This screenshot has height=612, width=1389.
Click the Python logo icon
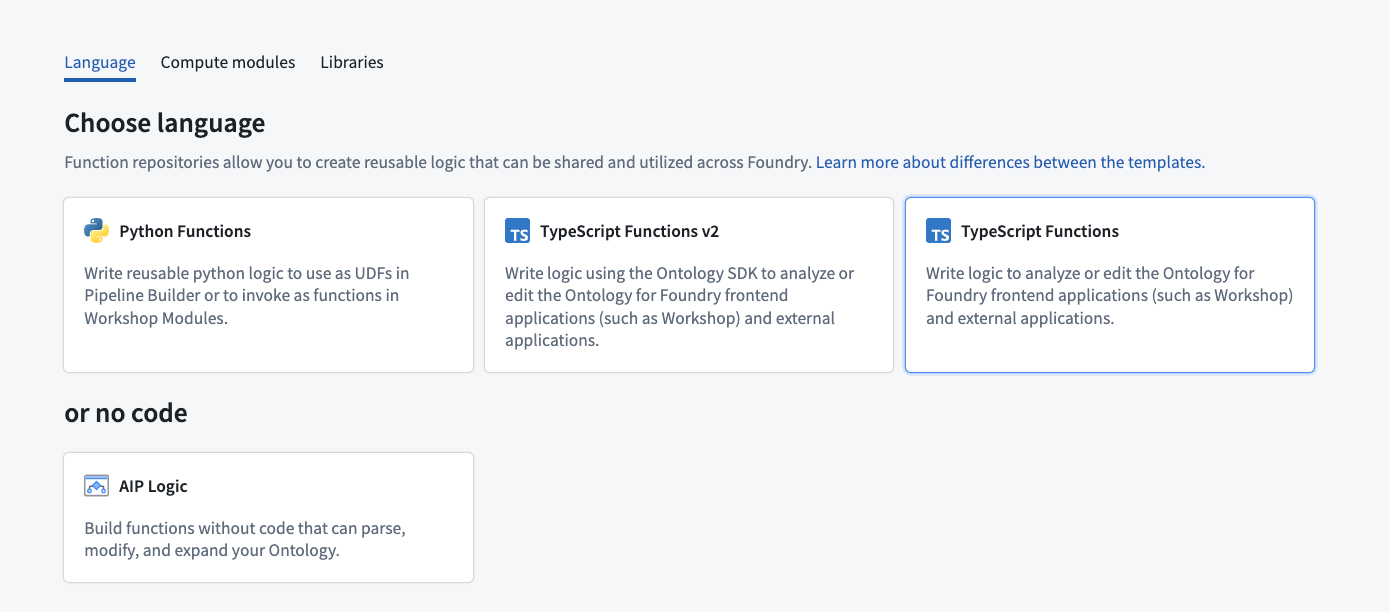96,231
